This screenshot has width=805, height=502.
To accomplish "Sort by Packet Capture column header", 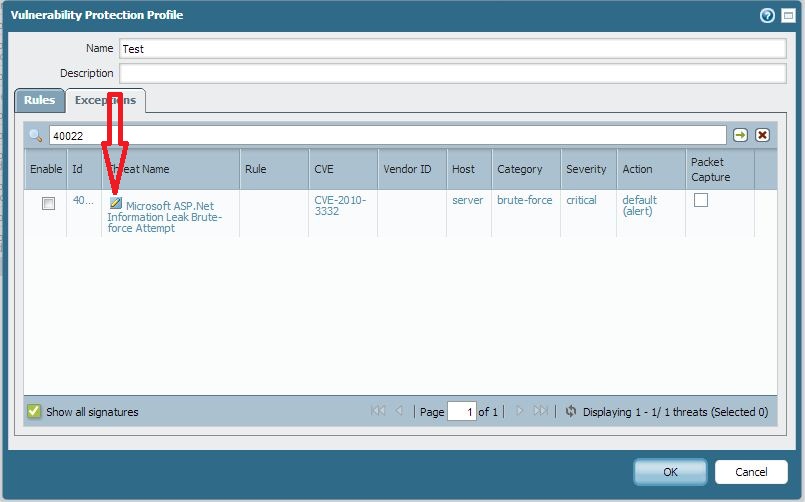I will point(720,169).
